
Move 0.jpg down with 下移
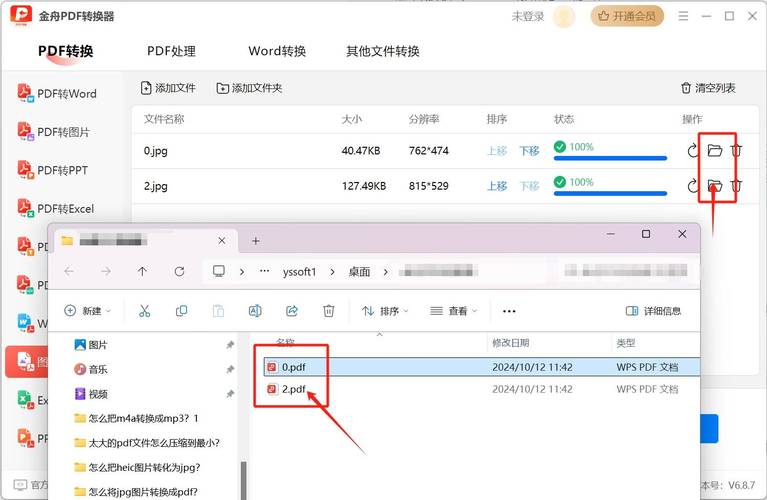pyautogui.click(x=529, y=151)
